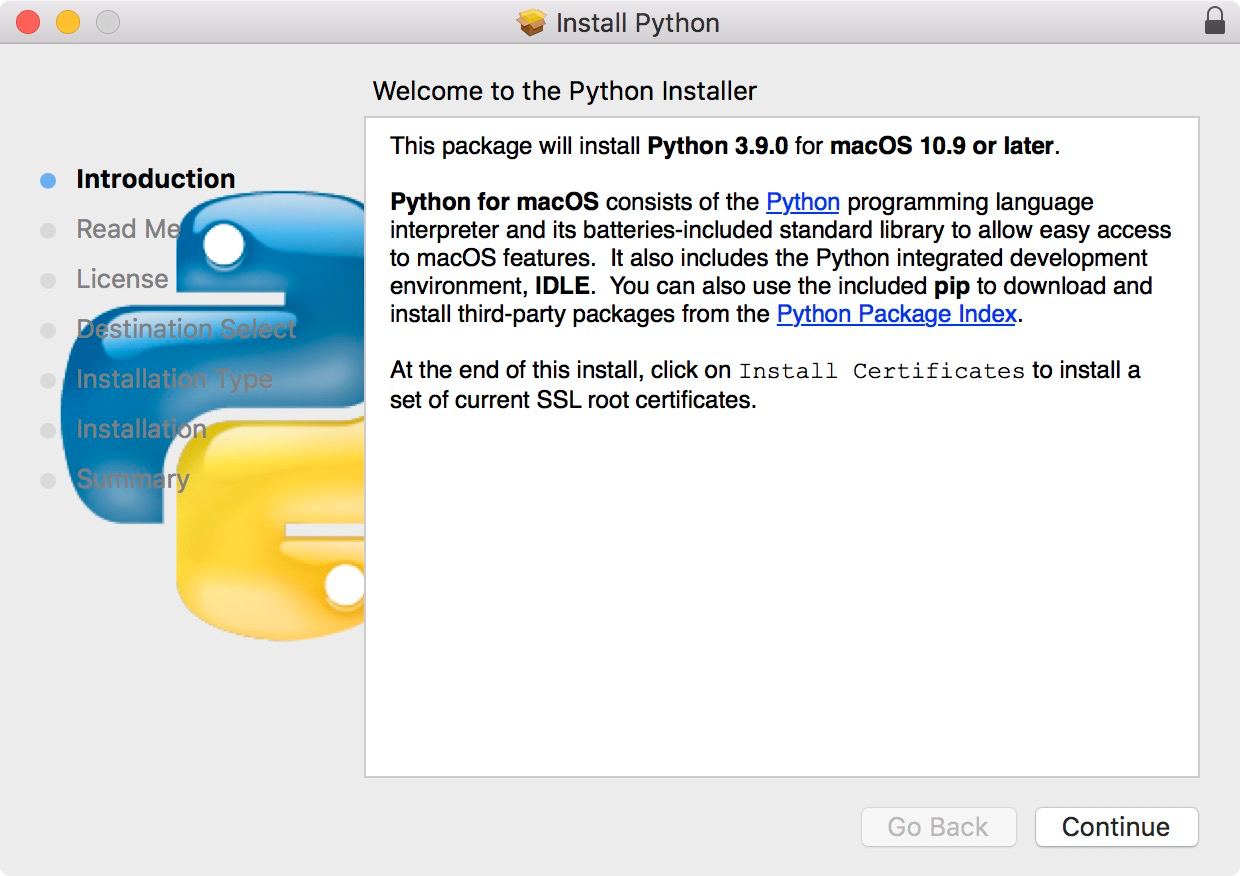The image size is (1240, 876).
Task: Click the disabled Go Back button
Action: coord(938,827)
